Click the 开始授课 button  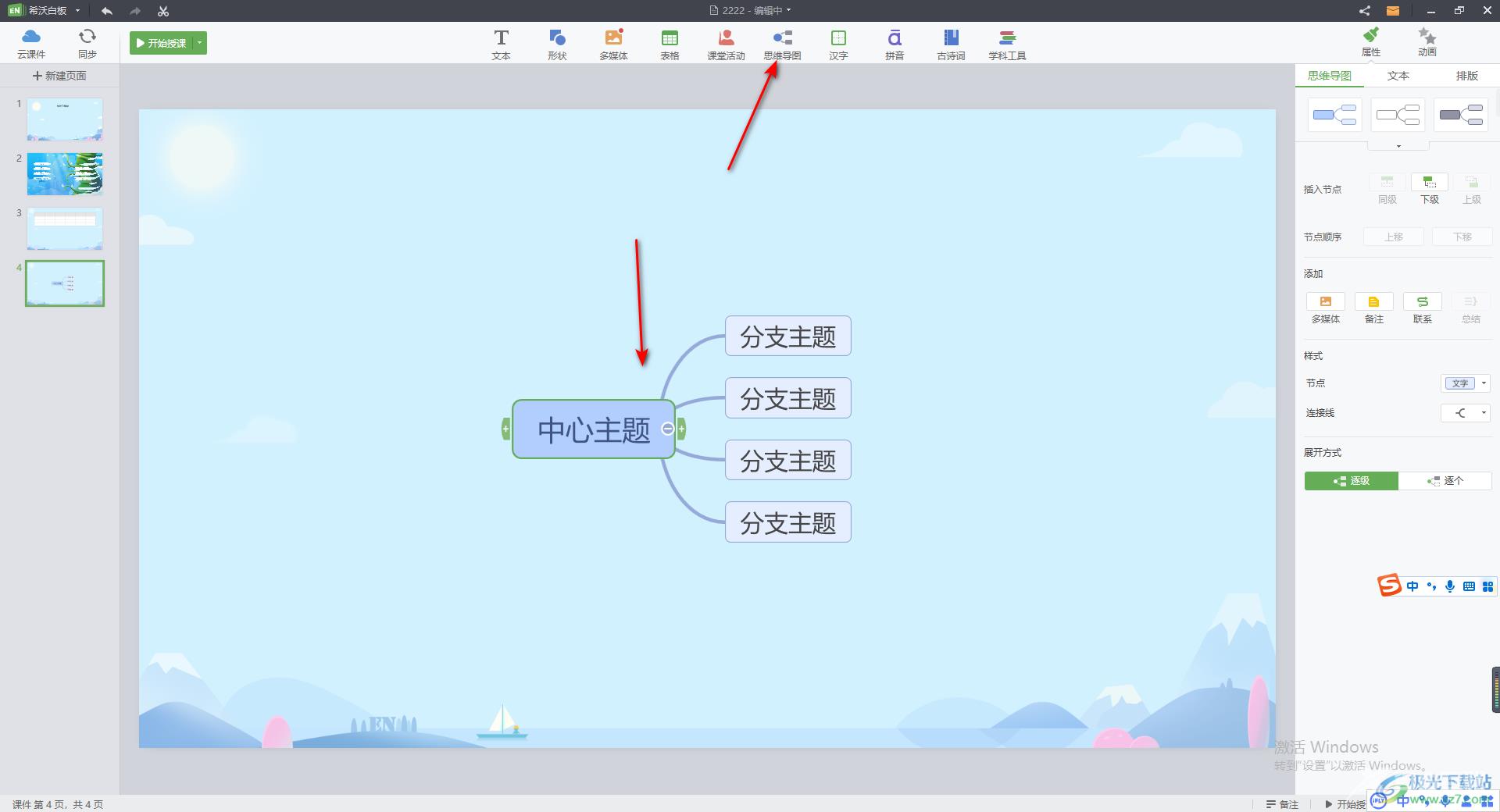pyautogui.click(x=161, y=43)
